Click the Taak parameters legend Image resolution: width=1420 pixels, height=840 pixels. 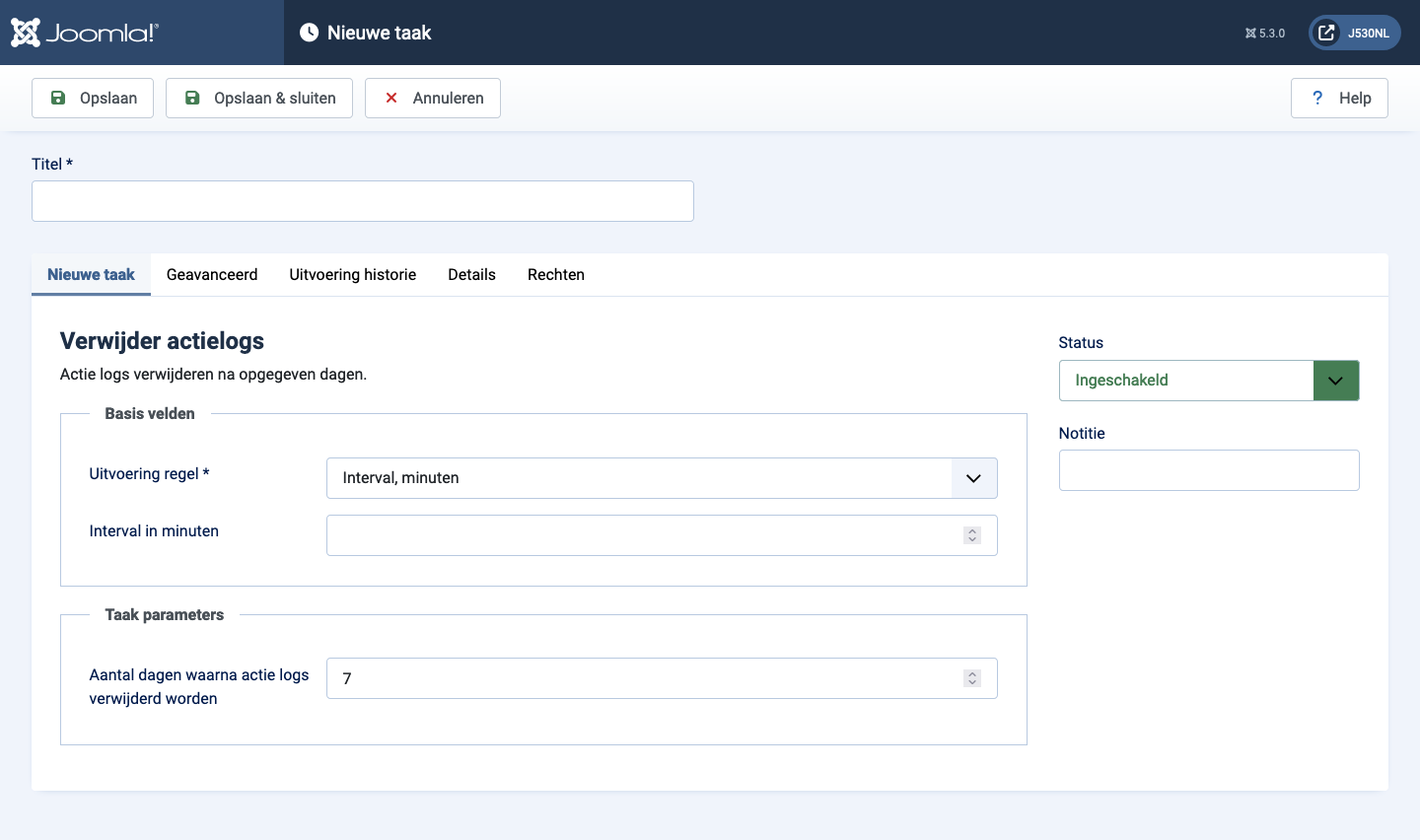tap(165, 614)
